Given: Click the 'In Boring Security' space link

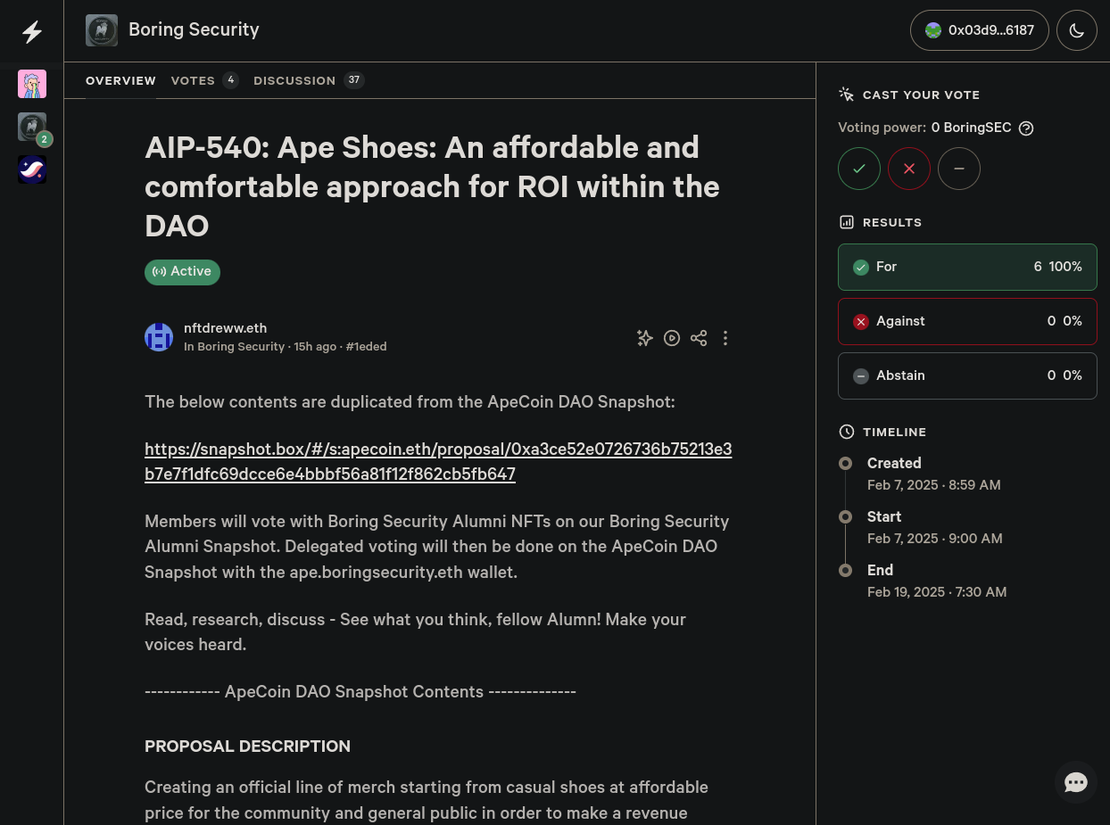Looking at the screenshot, I should (x=234, y=347).
